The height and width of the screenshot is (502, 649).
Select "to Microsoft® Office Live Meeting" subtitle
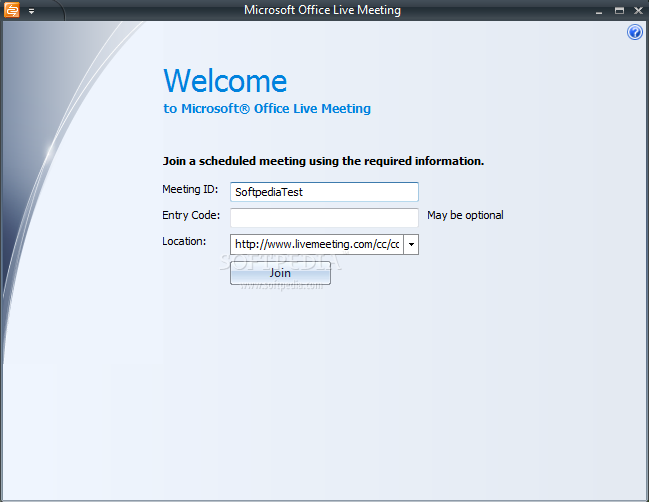tap(267, 108)
